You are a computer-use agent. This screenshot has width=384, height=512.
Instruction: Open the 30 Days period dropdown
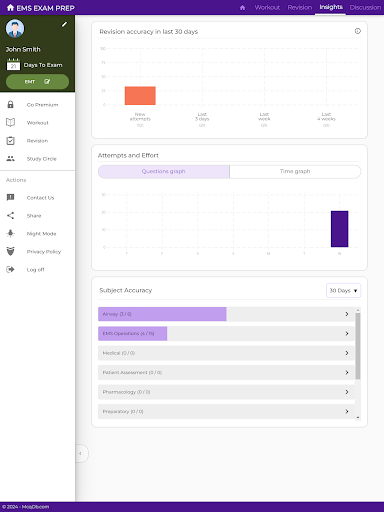click(343, 290)
